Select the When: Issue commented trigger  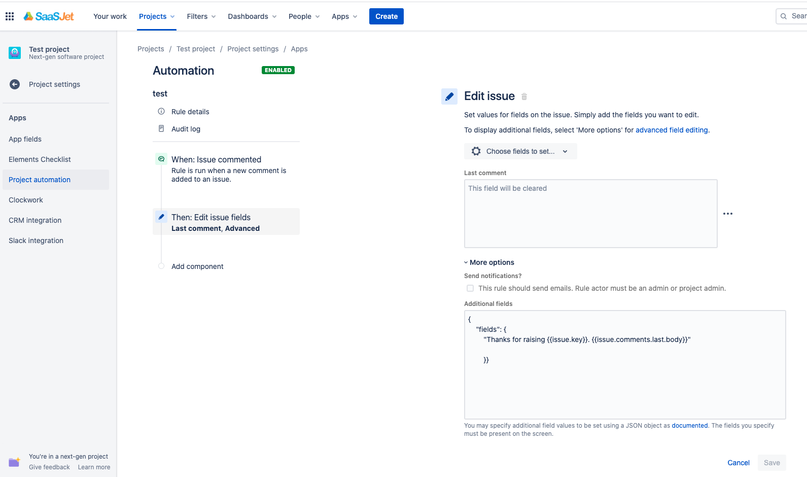coord(226,169)
